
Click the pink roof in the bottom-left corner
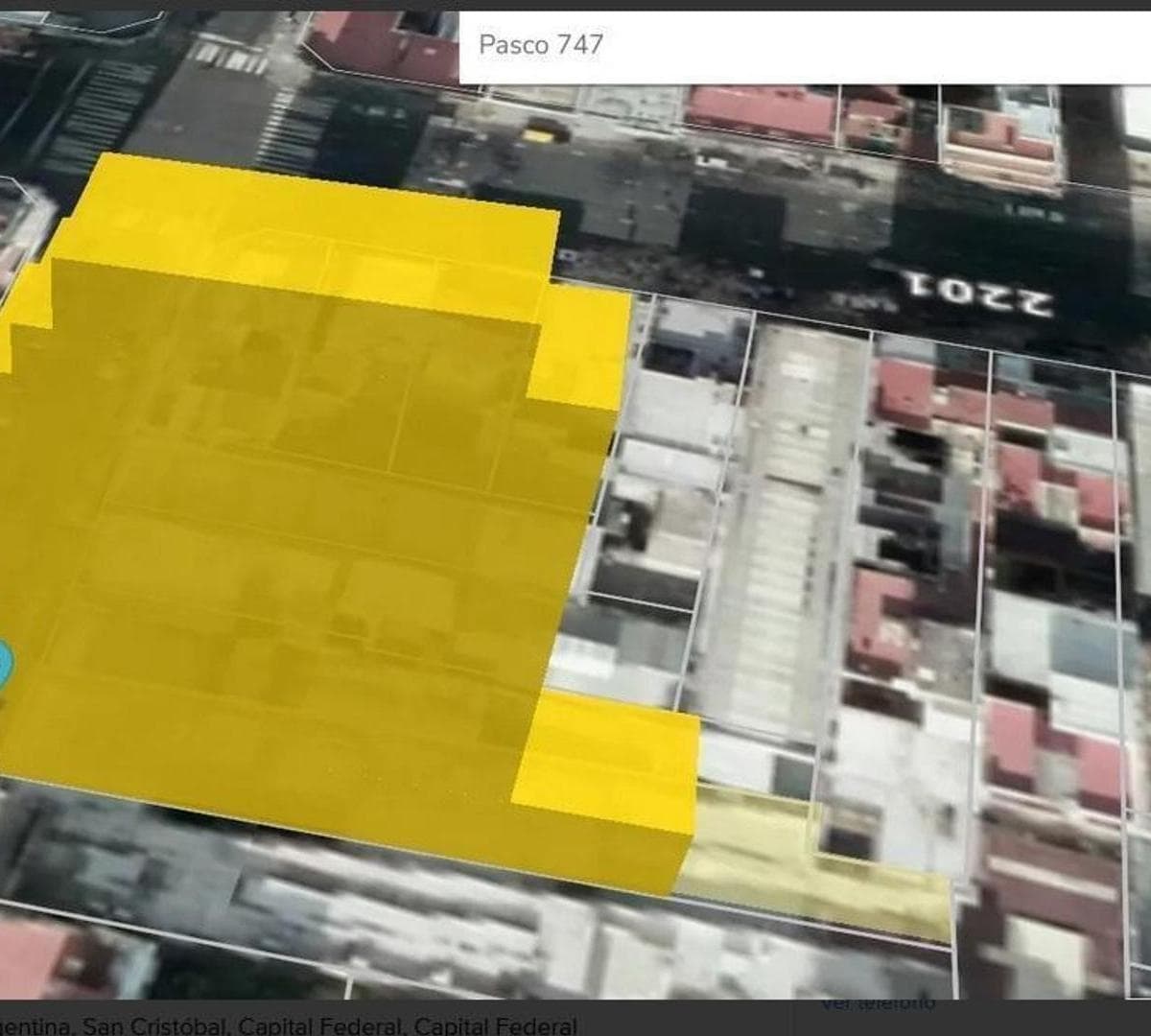(38, 959)
